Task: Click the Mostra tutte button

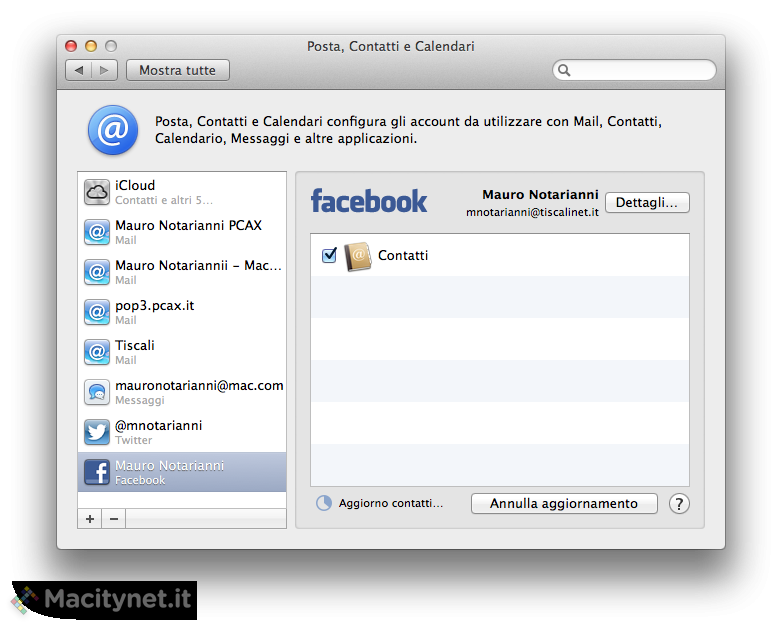Action: point(178,70)
